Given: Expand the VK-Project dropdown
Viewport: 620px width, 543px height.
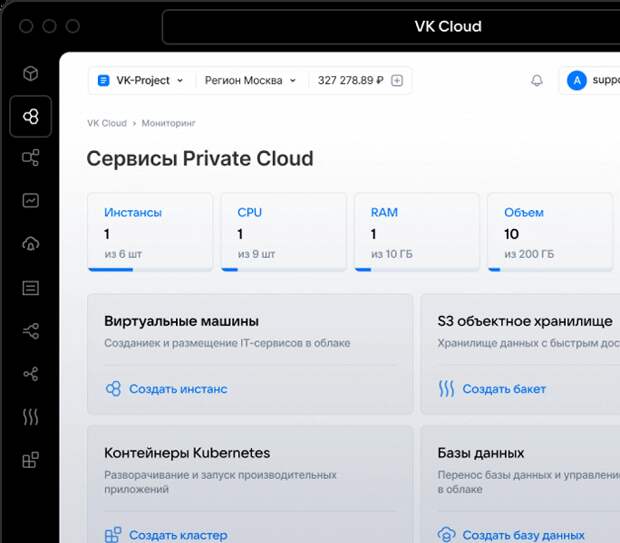Looking at the screenshot, I should tap(141, 81).
